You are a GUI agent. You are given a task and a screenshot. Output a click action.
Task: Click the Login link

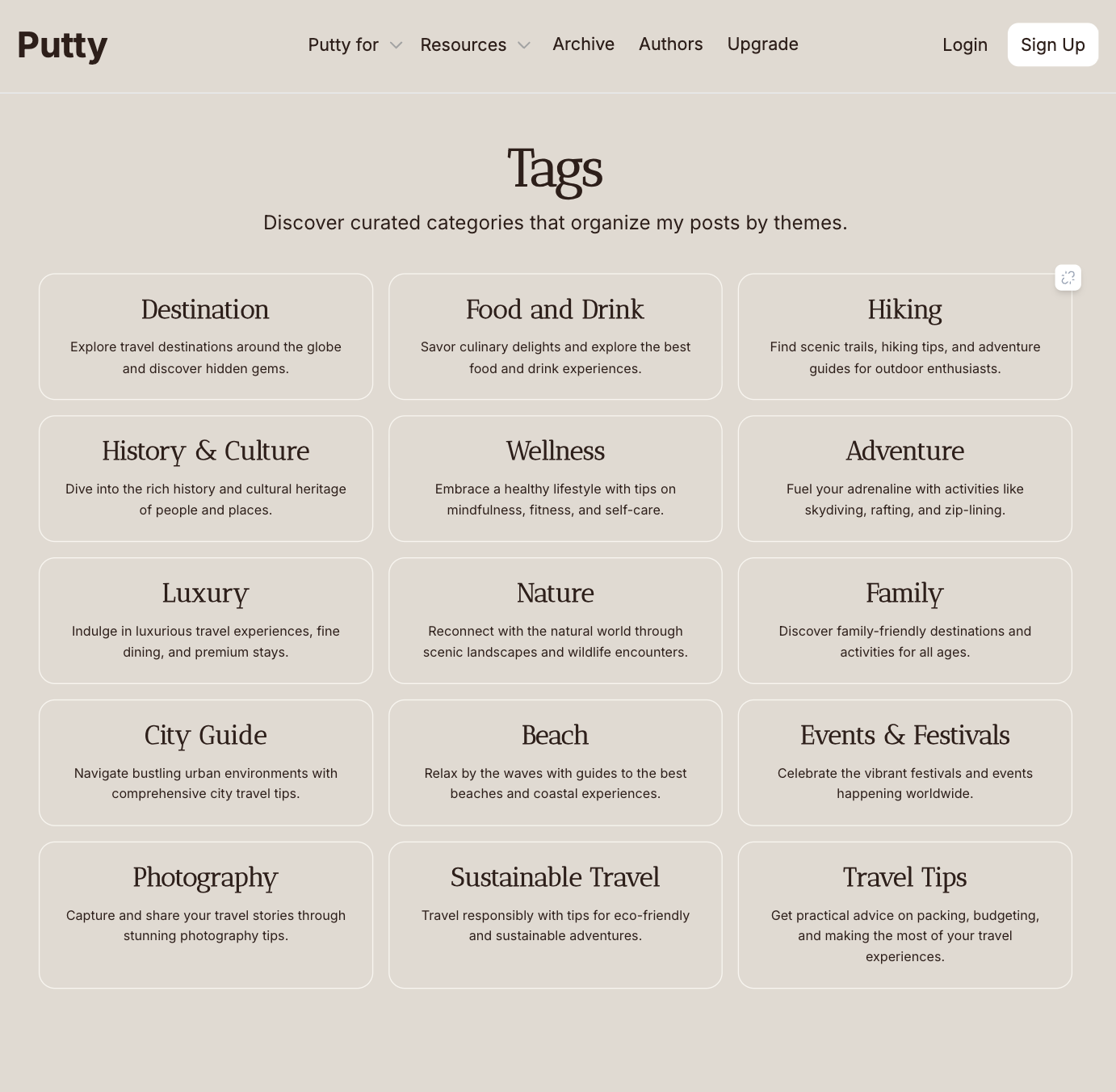pyautogui.click(x=964, y=45)
